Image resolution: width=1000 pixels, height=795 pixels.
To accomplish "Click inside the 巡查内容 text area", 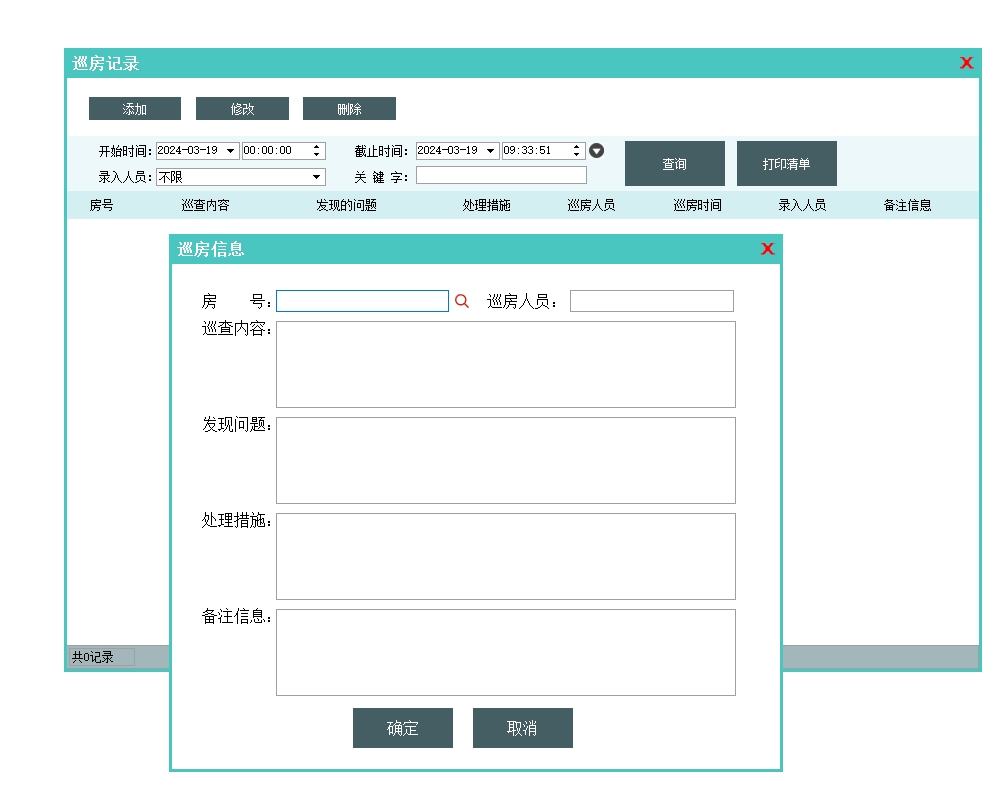I will pyautogui.click(x=505, y=364).
